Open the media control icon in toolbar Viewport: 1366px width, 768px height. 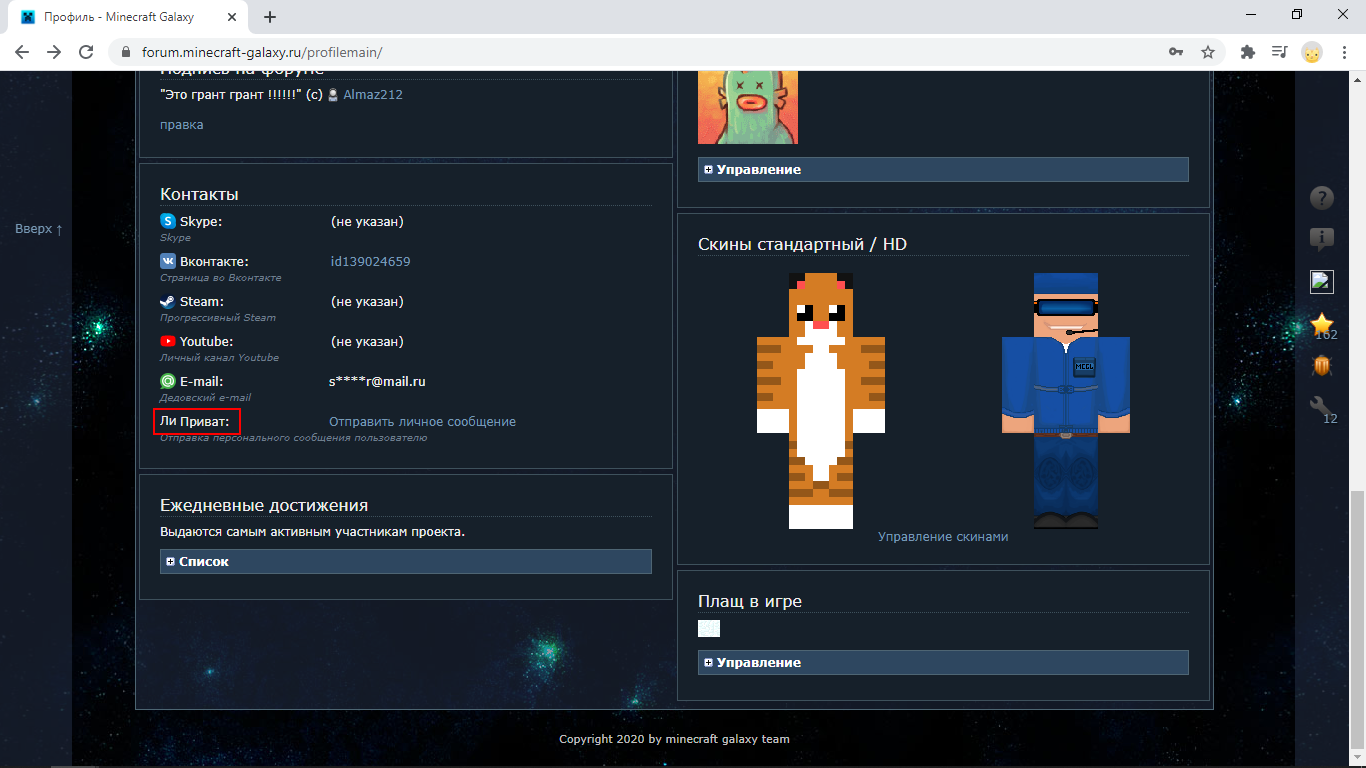click(x=1279, y=52)
